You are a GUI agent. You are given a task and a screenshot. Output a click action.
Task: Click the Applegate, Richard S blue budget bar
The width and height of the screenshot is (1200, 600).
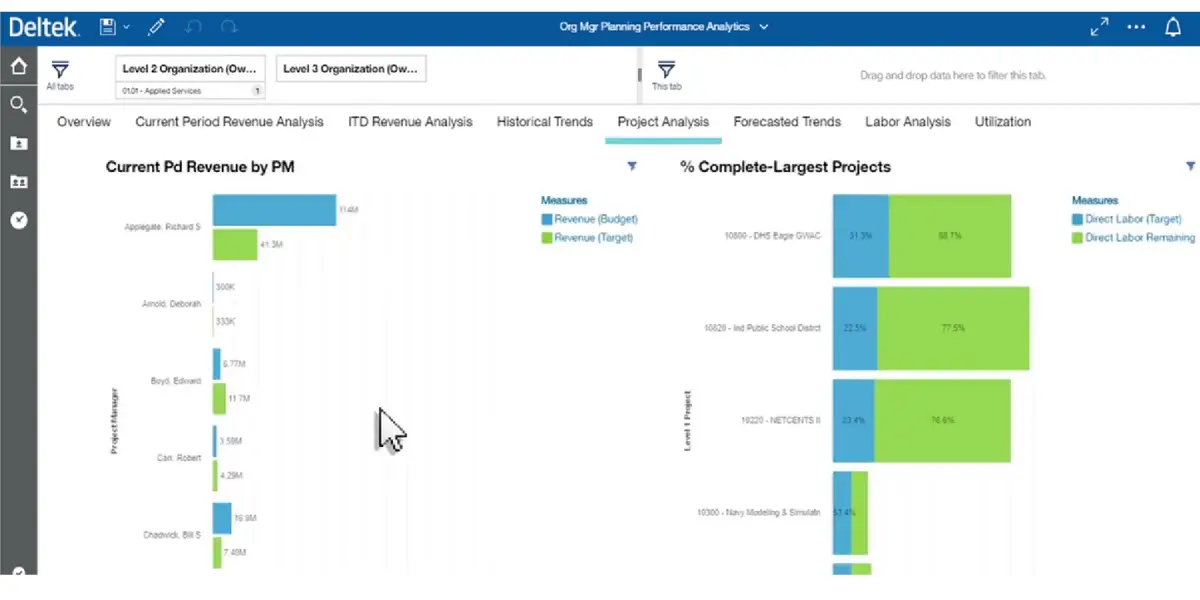click(274, 210)
